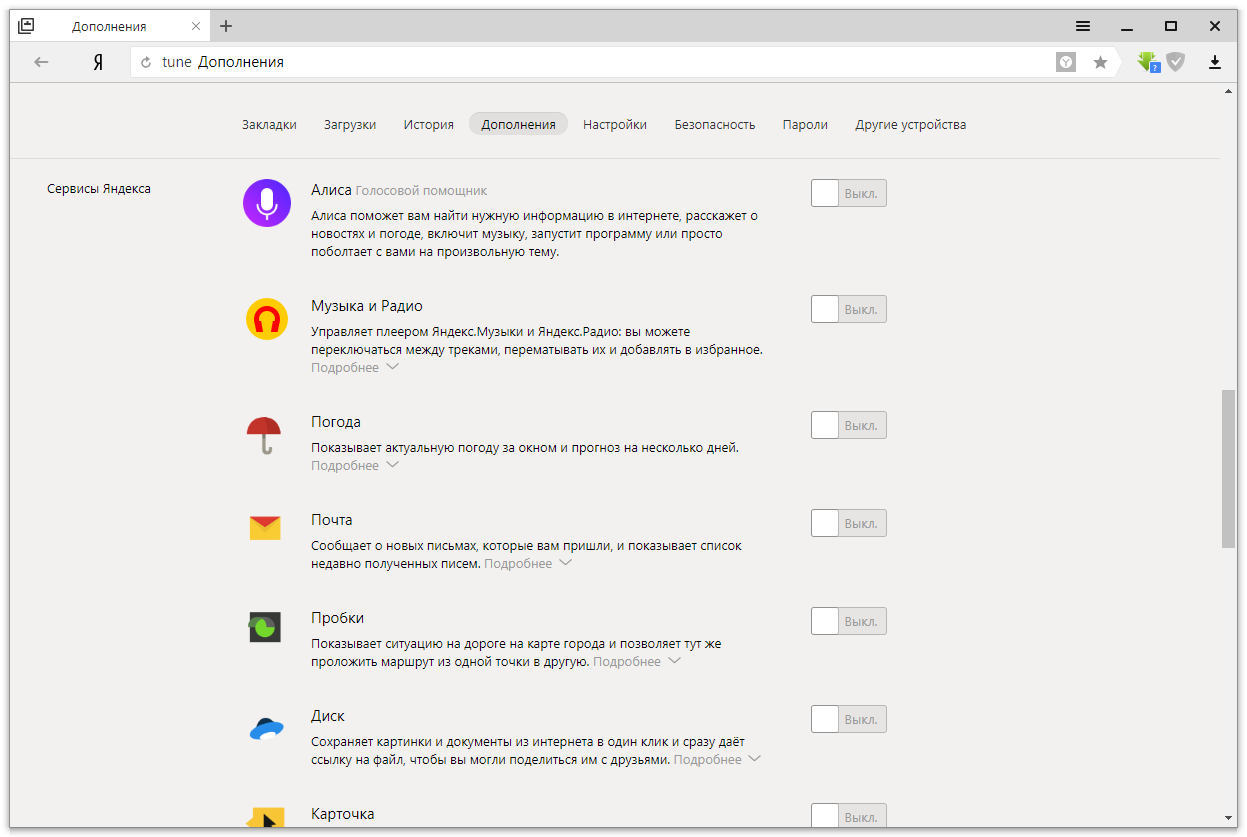Open the Закладки tab

tap(269, 125)
